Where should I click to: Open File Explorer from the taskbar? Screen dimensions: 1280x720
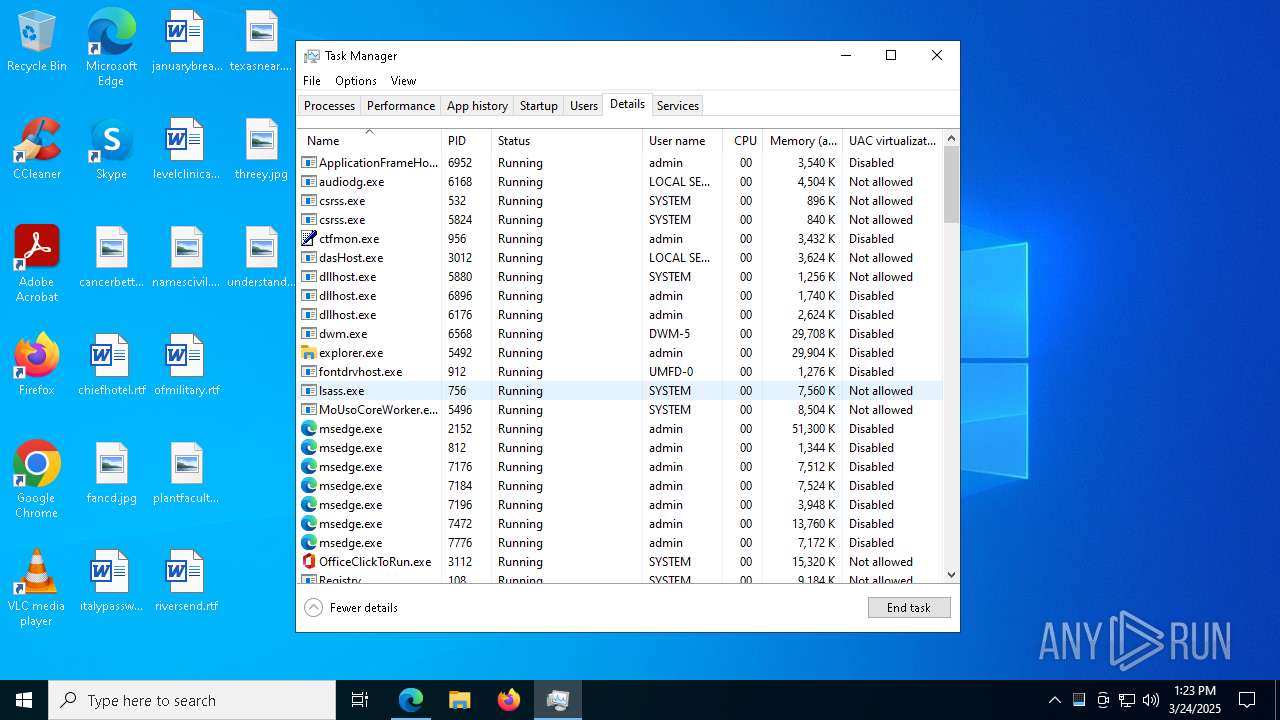click(x=459, y=700)
